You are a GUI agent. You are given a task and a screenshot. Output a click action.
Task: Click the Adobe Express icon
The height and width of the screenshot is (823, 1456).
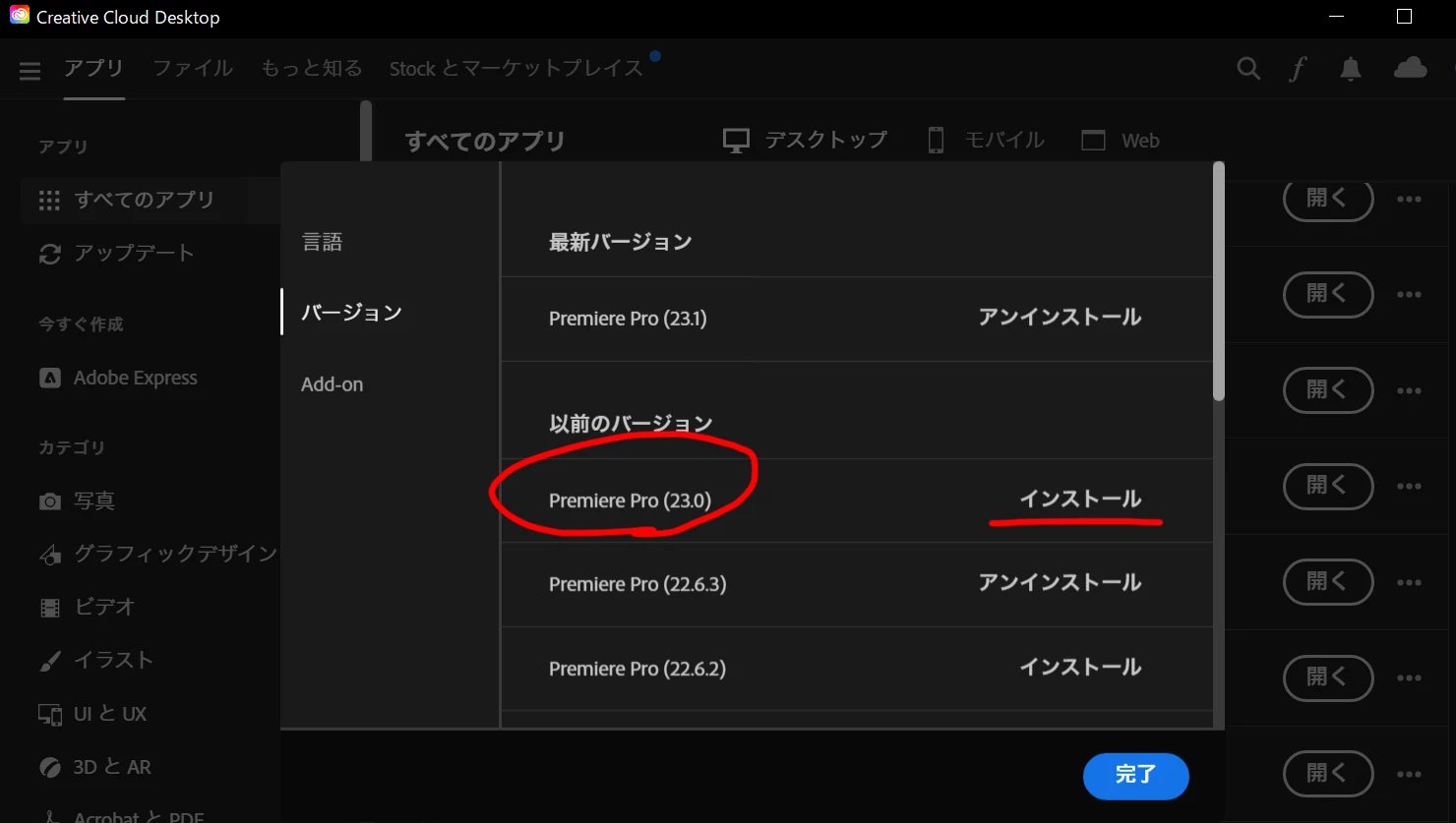click(49, 378)
